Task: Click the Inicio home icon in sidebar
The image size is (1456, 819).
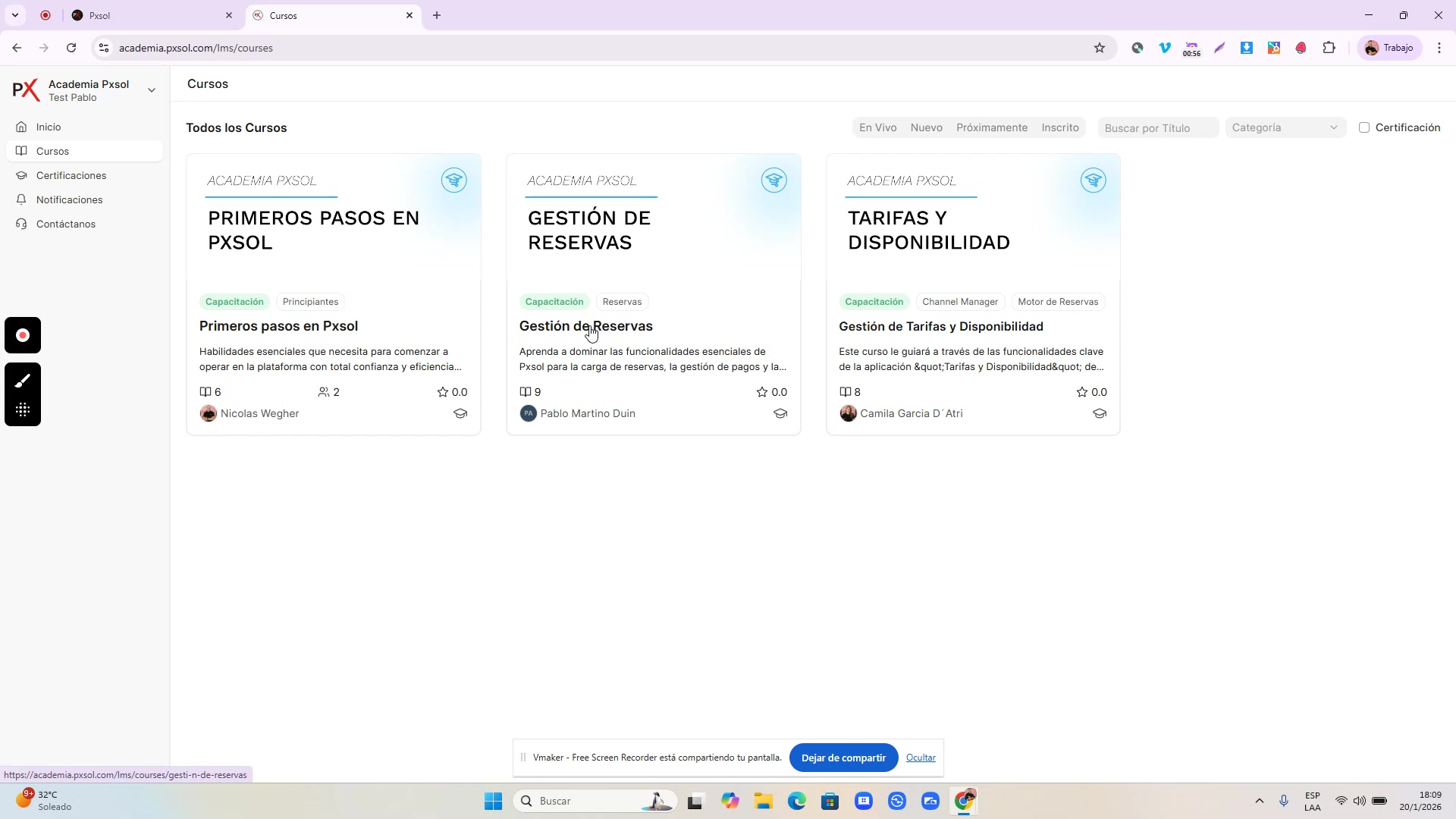Action: (21, 127)
